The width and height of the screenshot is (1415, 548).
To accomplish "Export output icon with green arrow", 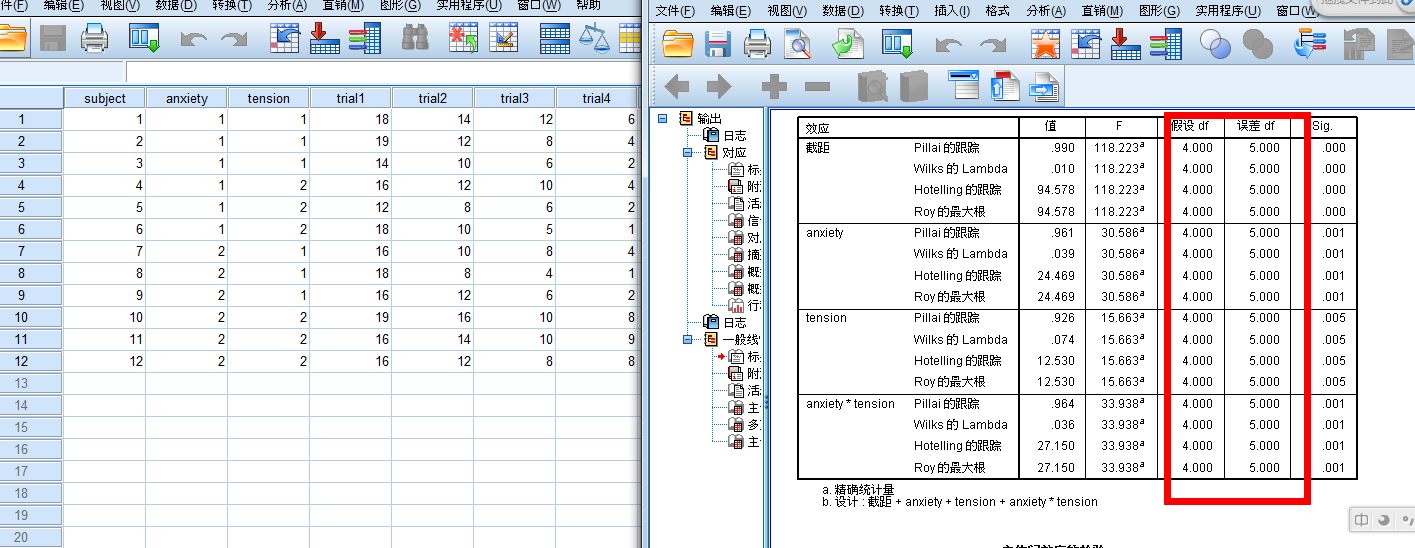I will click(848, 44).
